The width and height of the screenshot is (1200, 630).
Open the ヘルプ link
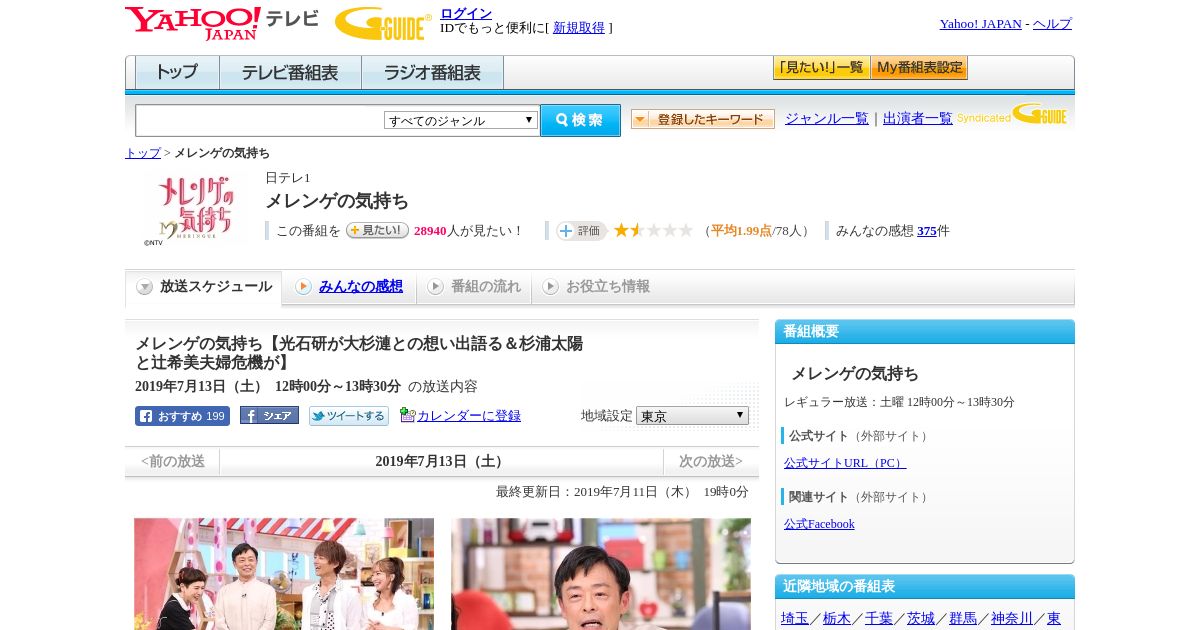point(1052,24)
